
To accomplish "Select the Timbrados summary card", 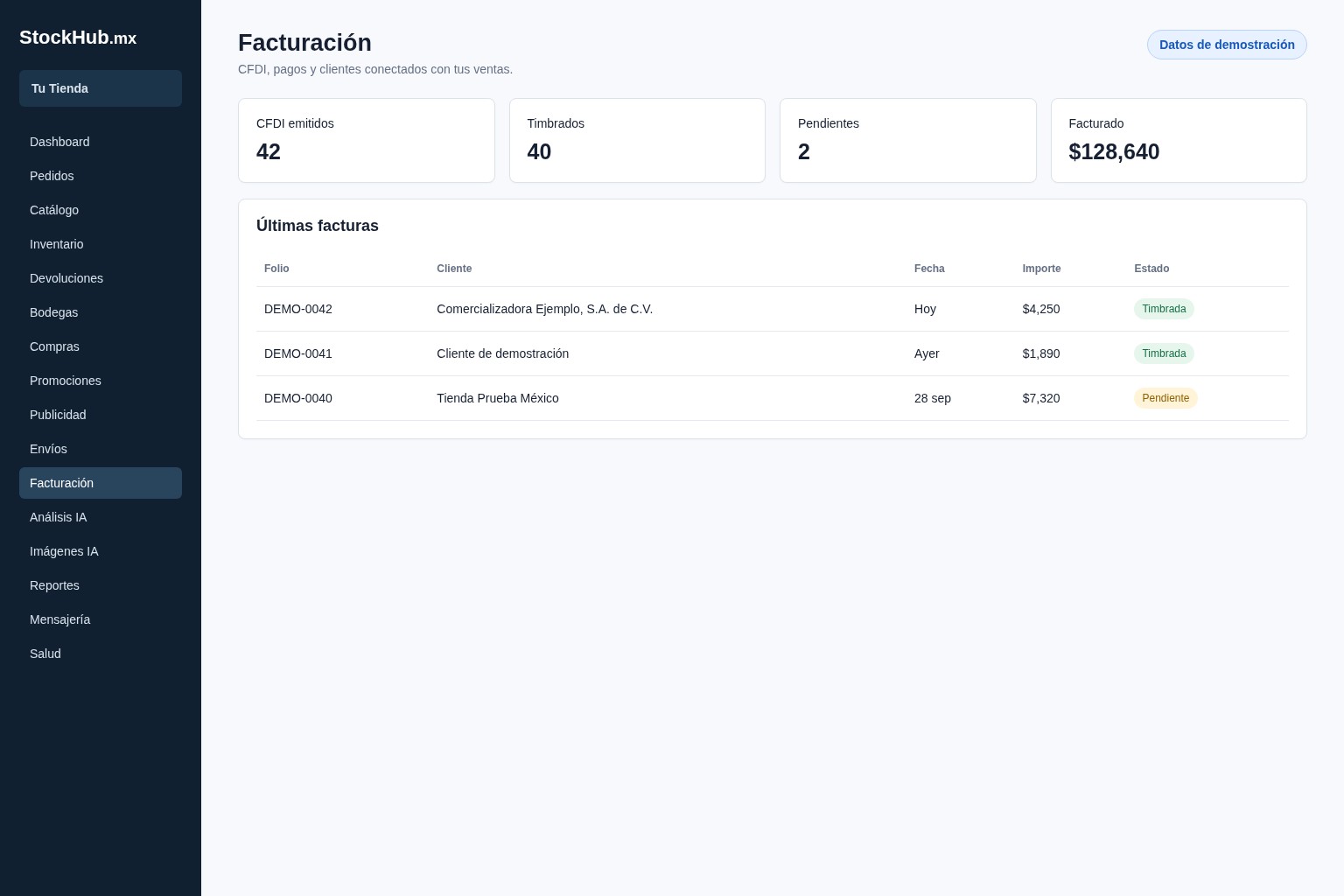I will point(637,140).
